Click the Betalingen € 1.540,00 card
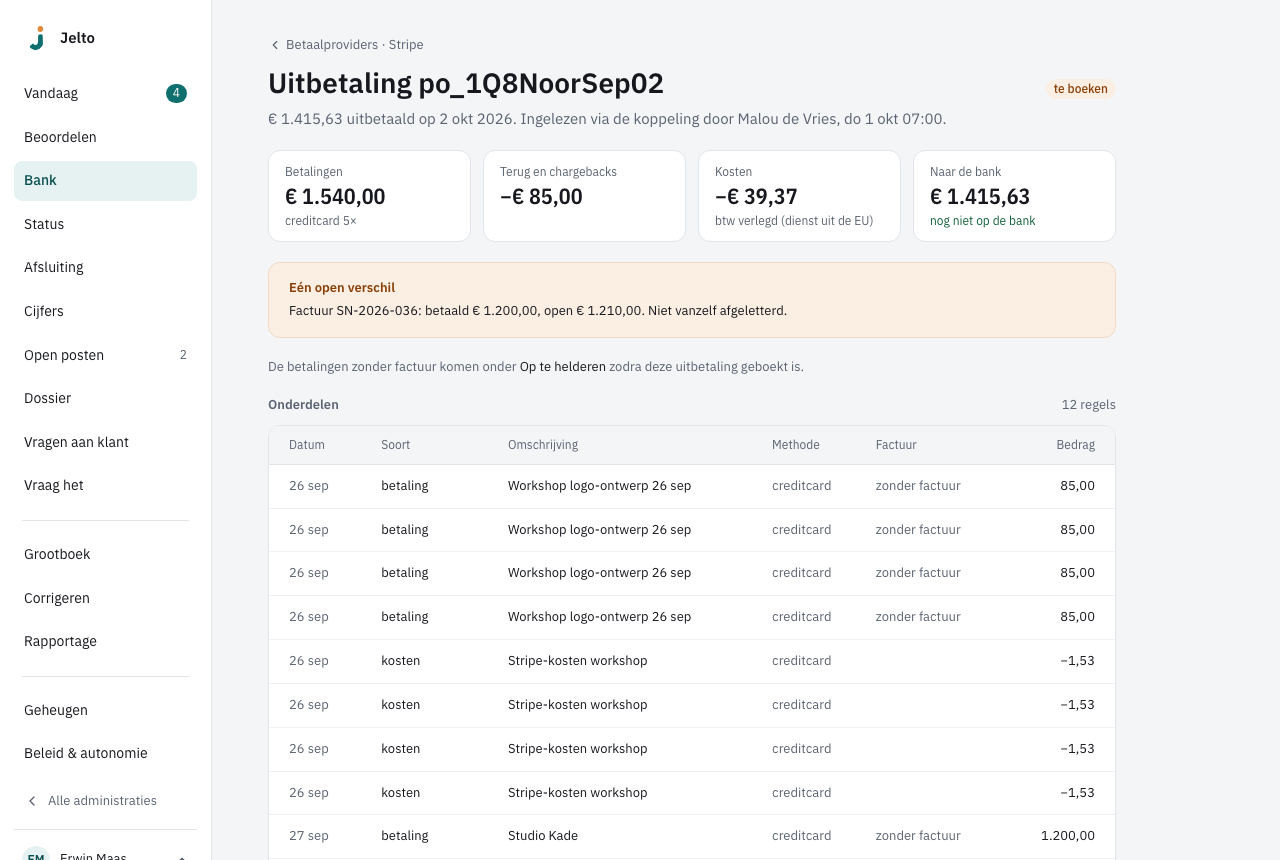 (x=369, y=196)
